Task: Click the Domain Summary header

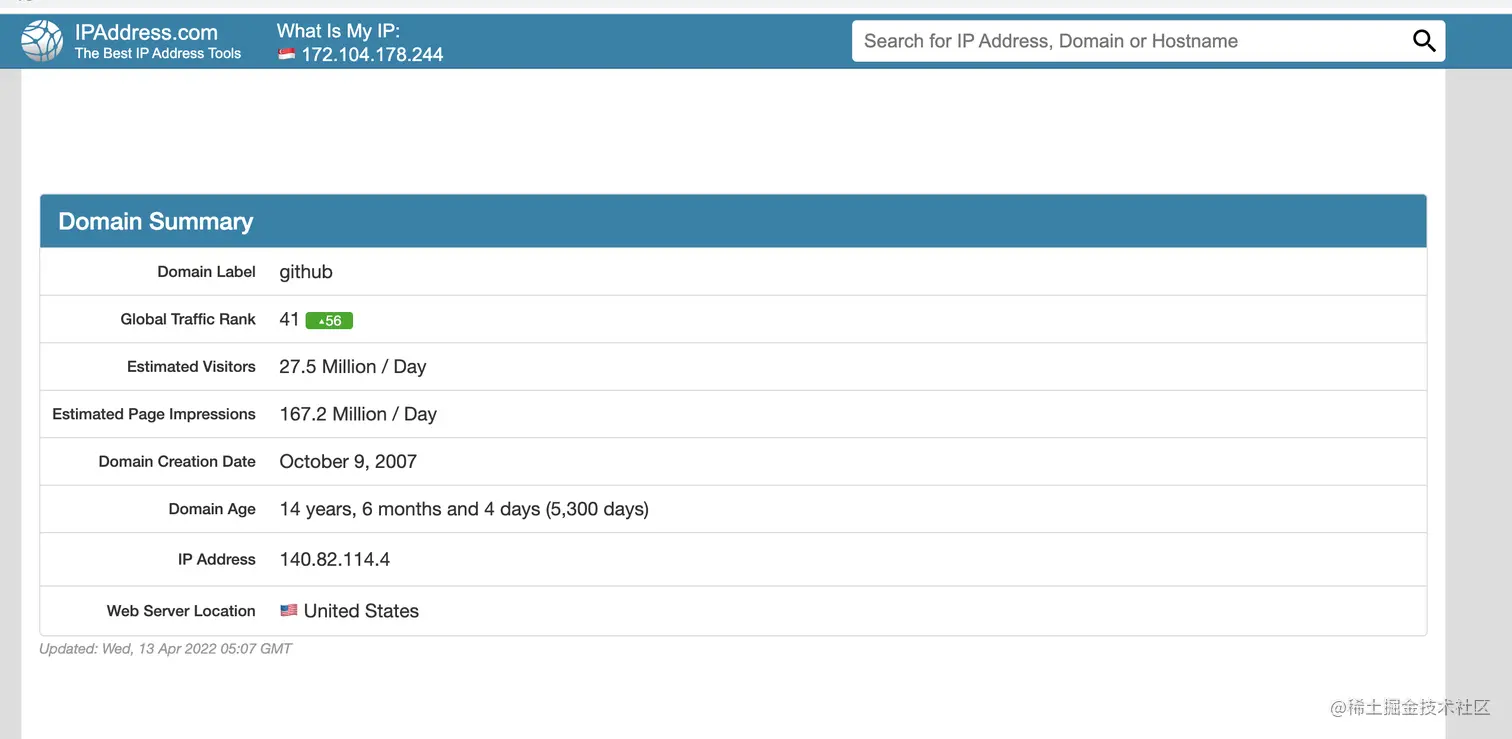Action: (733, 221)
